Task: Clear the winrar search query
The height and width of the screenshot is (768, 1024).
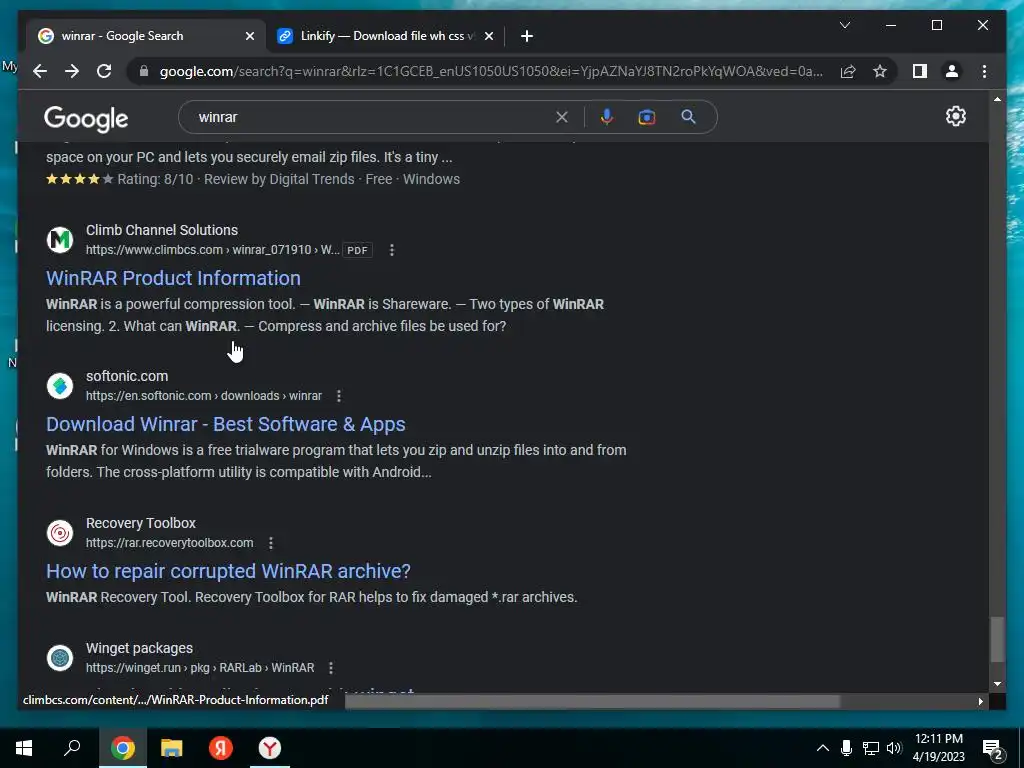Action: click(562, 117)
